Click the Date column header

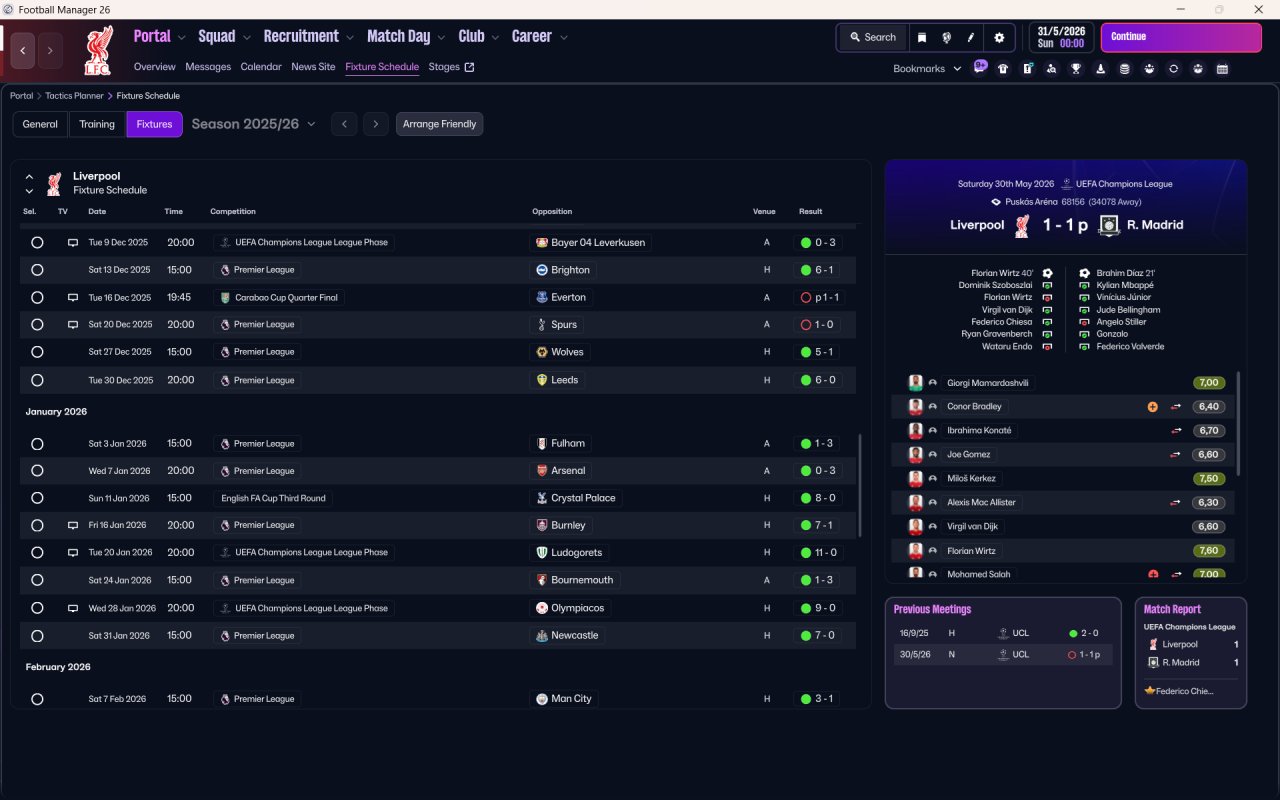[x=97, y=212]
